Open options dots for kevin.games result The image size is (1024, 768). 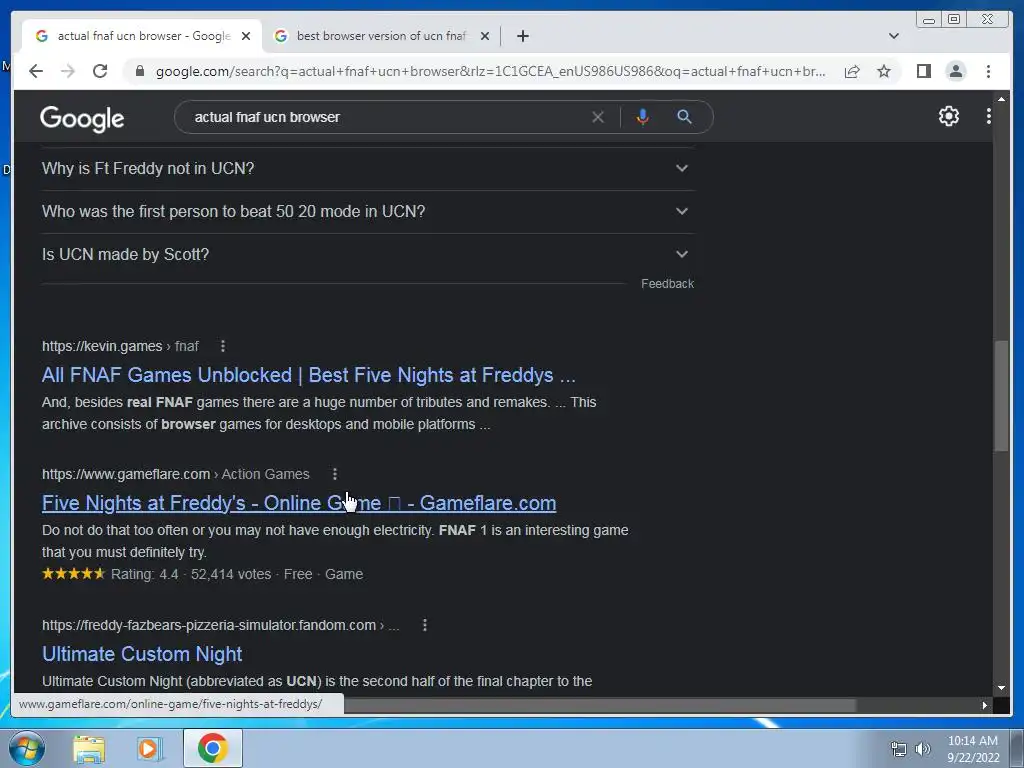coord(223,346)
